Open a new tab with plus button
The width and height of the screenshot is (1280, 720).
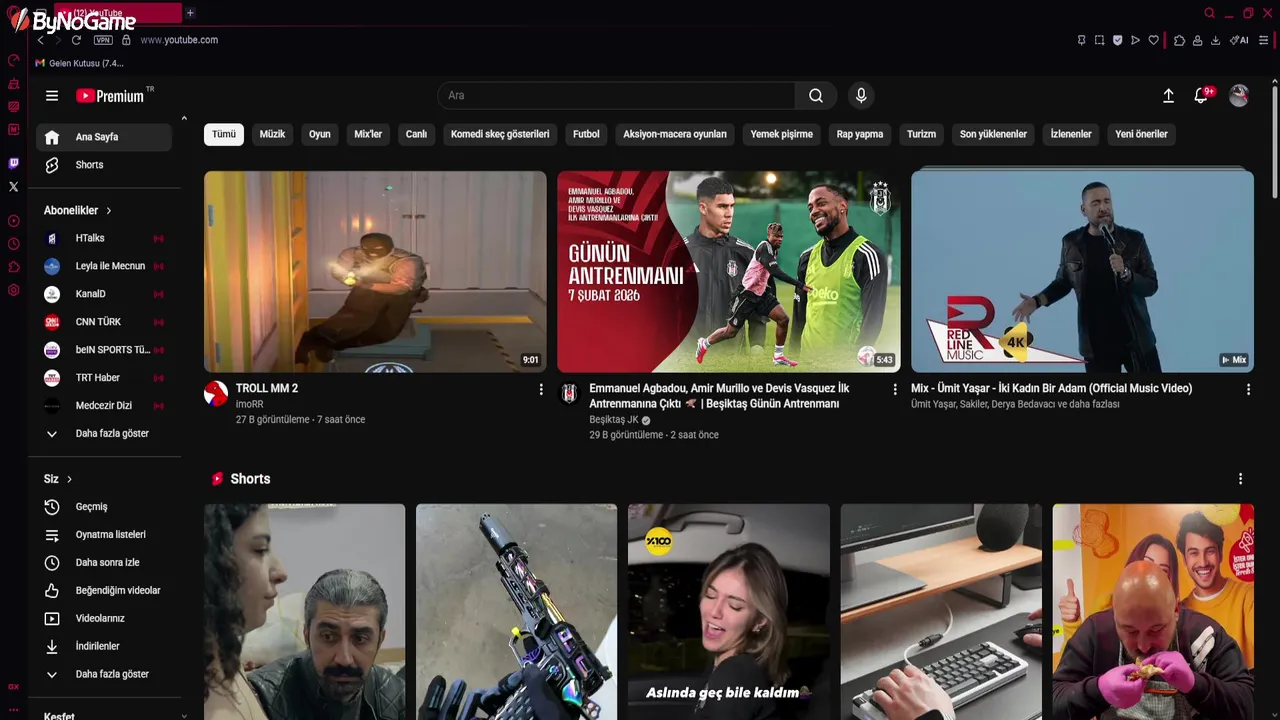point(190,13)
